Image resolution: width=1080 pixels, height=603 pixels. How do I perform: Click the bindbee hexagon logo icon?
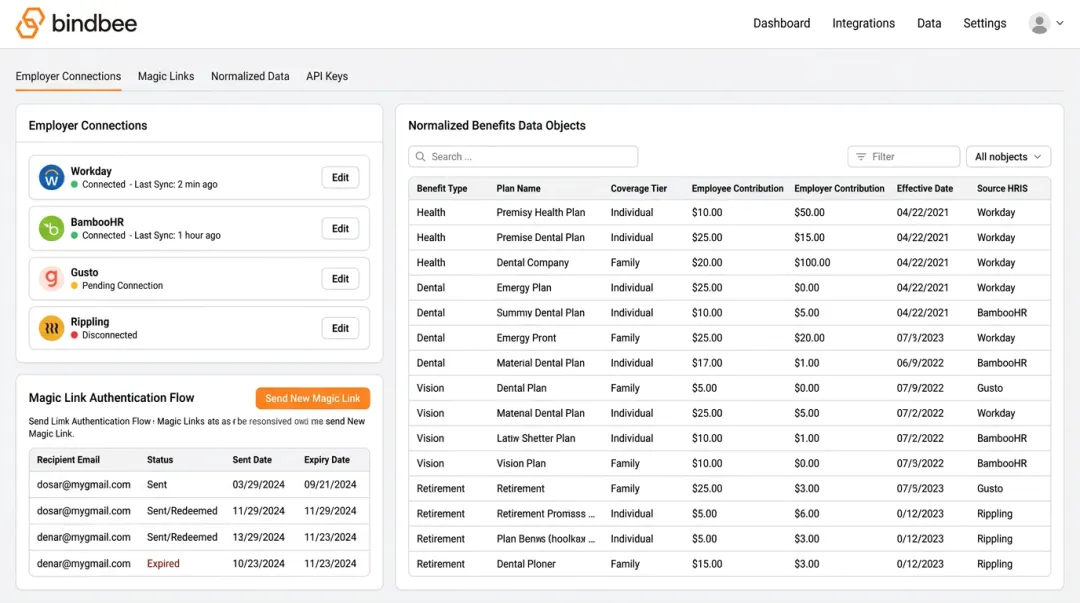click(30, 23)
